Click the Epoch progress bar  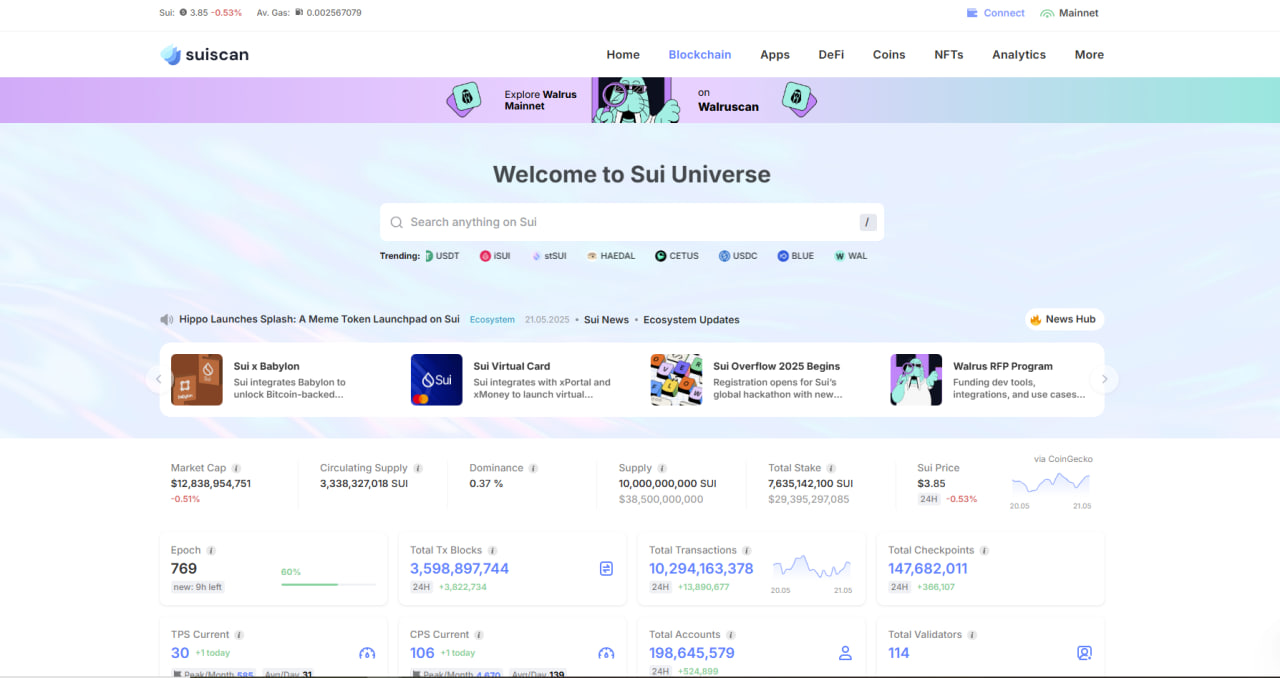tap(328, 584)
